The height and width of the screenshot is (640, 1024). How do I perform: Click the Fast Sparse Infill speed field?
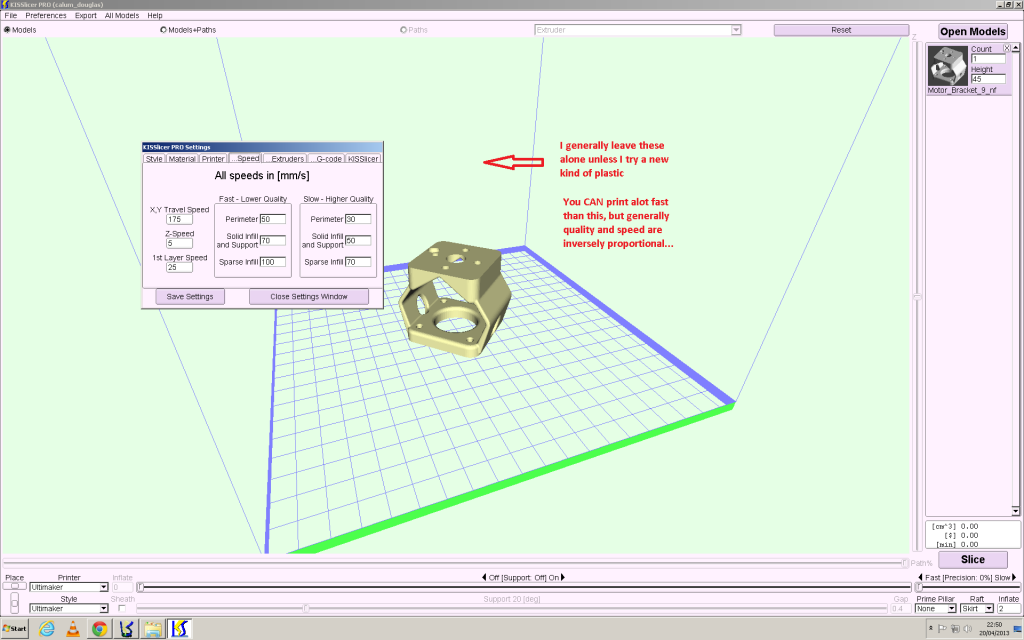tap(272, 262)
